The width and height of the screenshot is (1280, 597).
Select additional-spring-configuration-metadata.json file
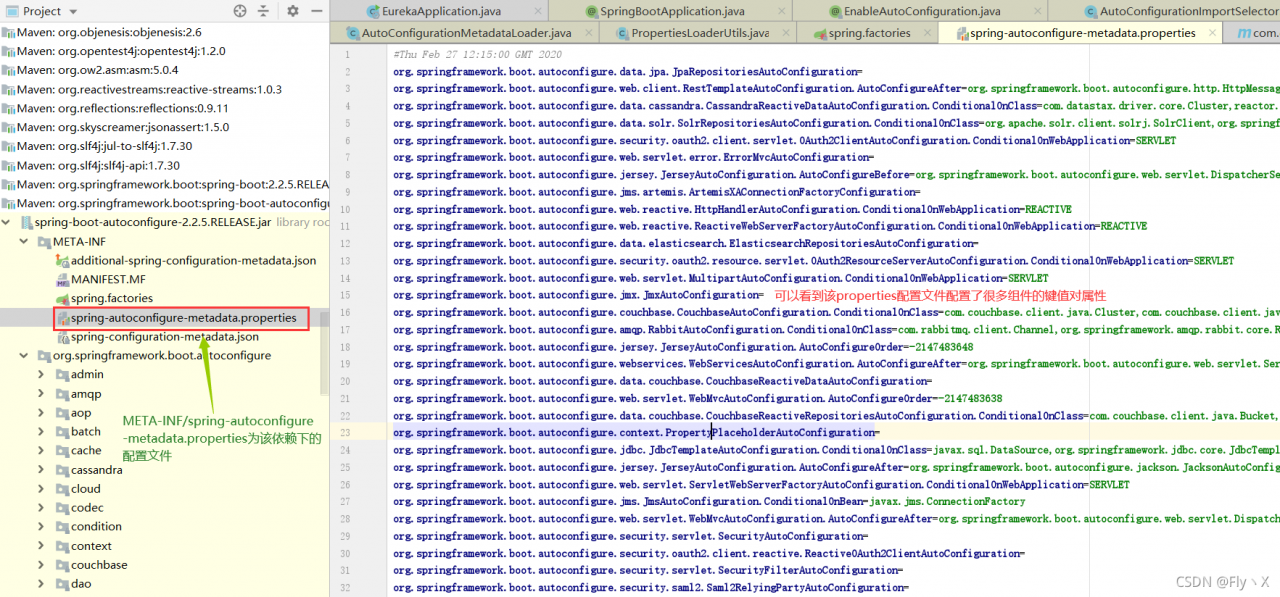pos(193,261)
